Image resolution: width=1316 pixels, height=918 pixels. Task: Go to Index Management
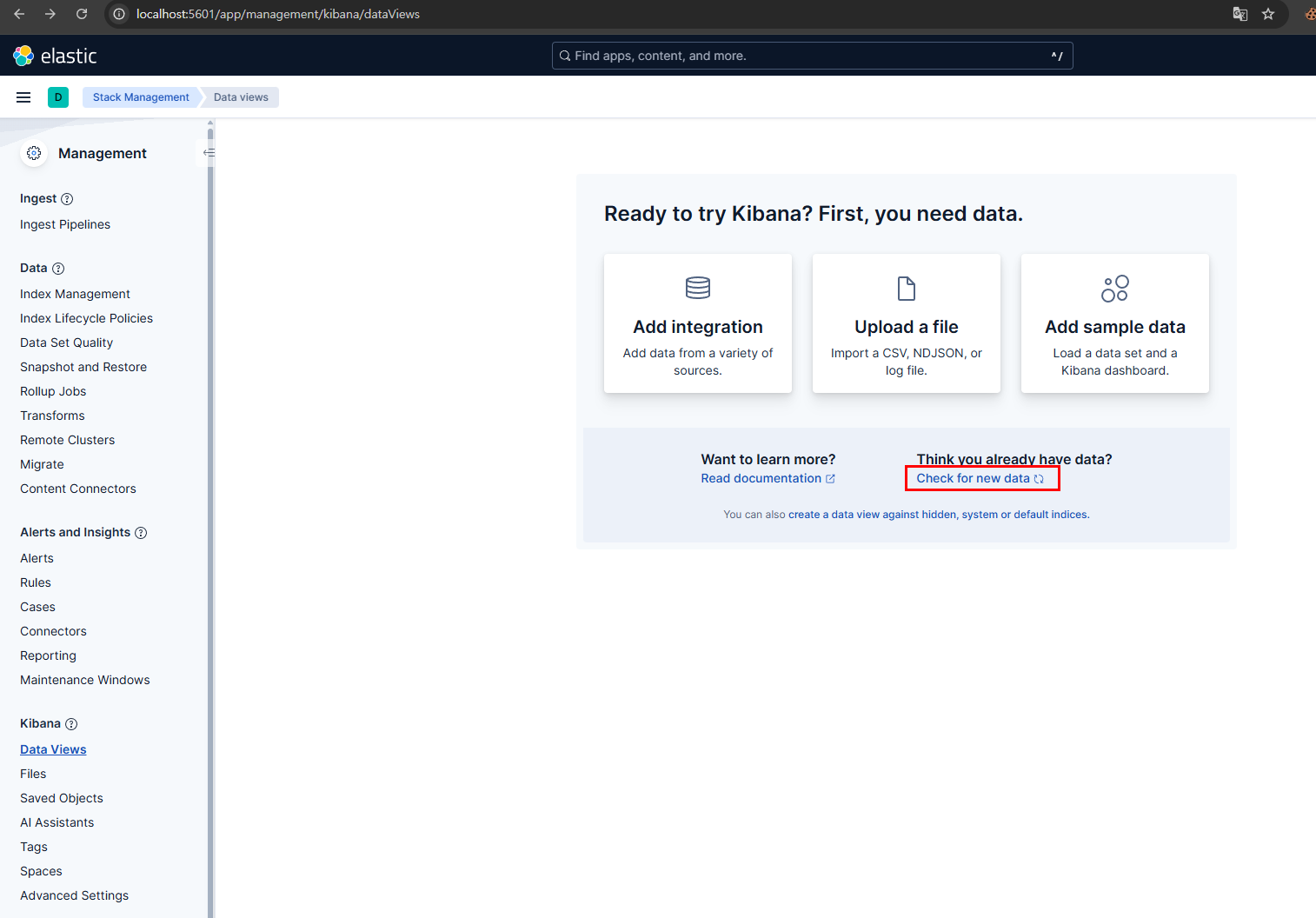pyautogui.click(x=75, y=294)
